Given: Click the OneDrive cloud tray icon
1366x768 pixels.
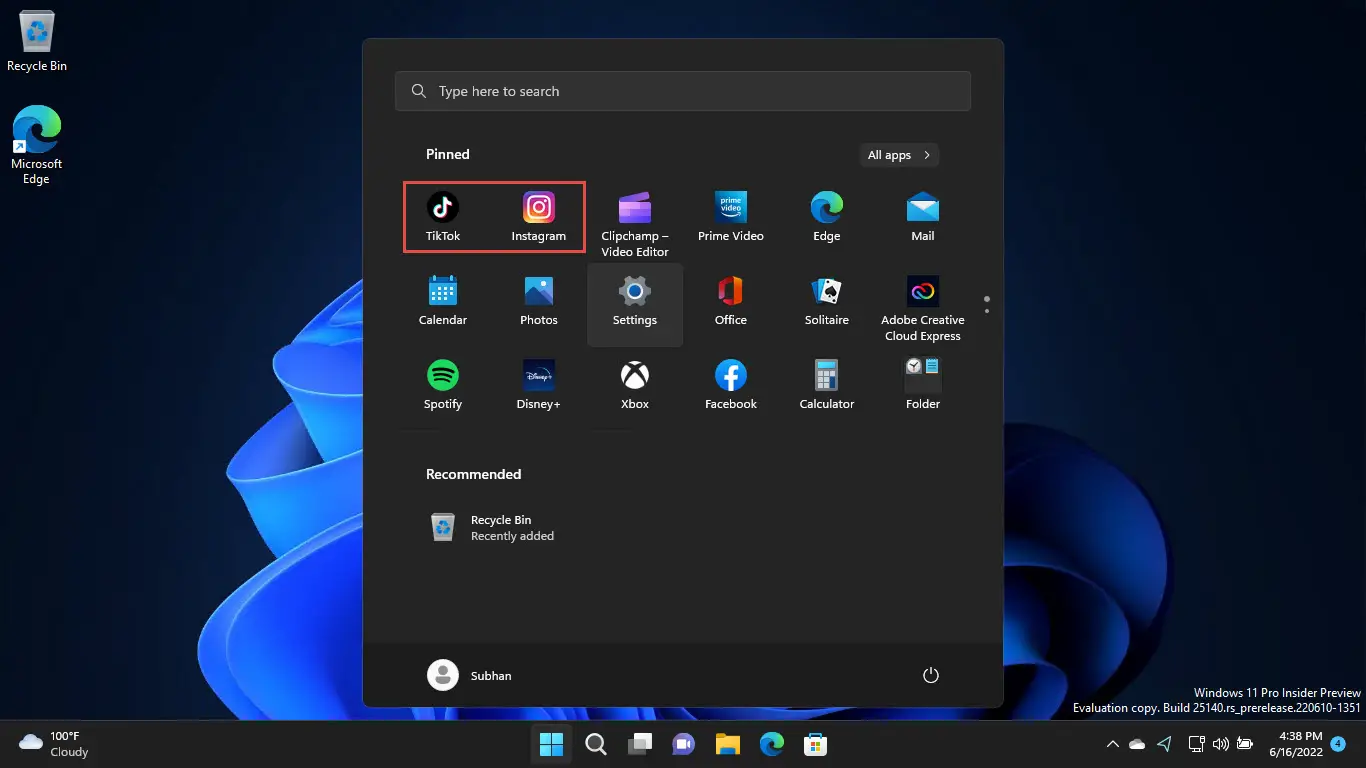Looking at the screenshot, I should pyautogui.click(x=1137, y=744).
